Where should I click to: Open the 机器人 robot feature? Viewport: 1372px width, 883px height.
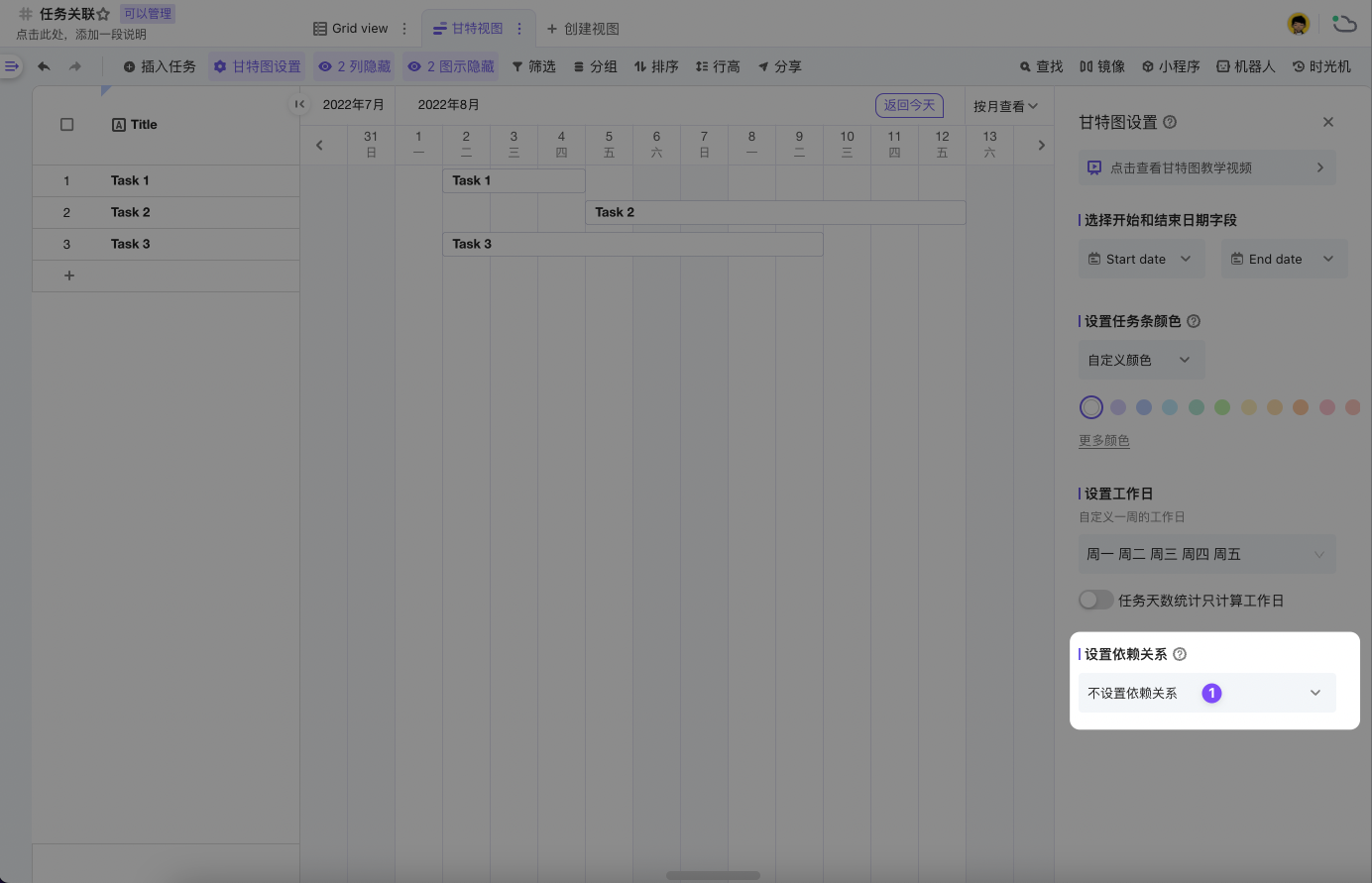click(x=1245, y=66)
